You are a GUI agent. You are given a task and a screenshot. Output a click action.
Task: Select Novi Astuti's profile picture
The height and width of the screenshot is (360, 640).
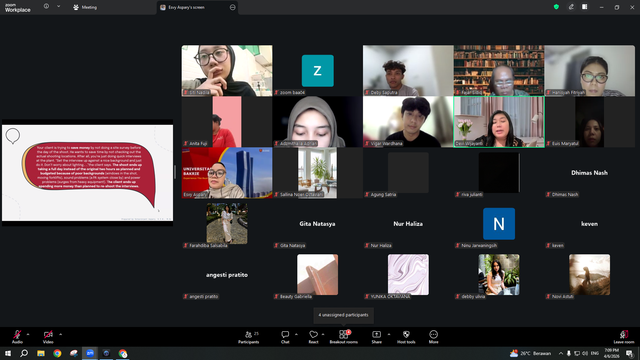[589, 275]
